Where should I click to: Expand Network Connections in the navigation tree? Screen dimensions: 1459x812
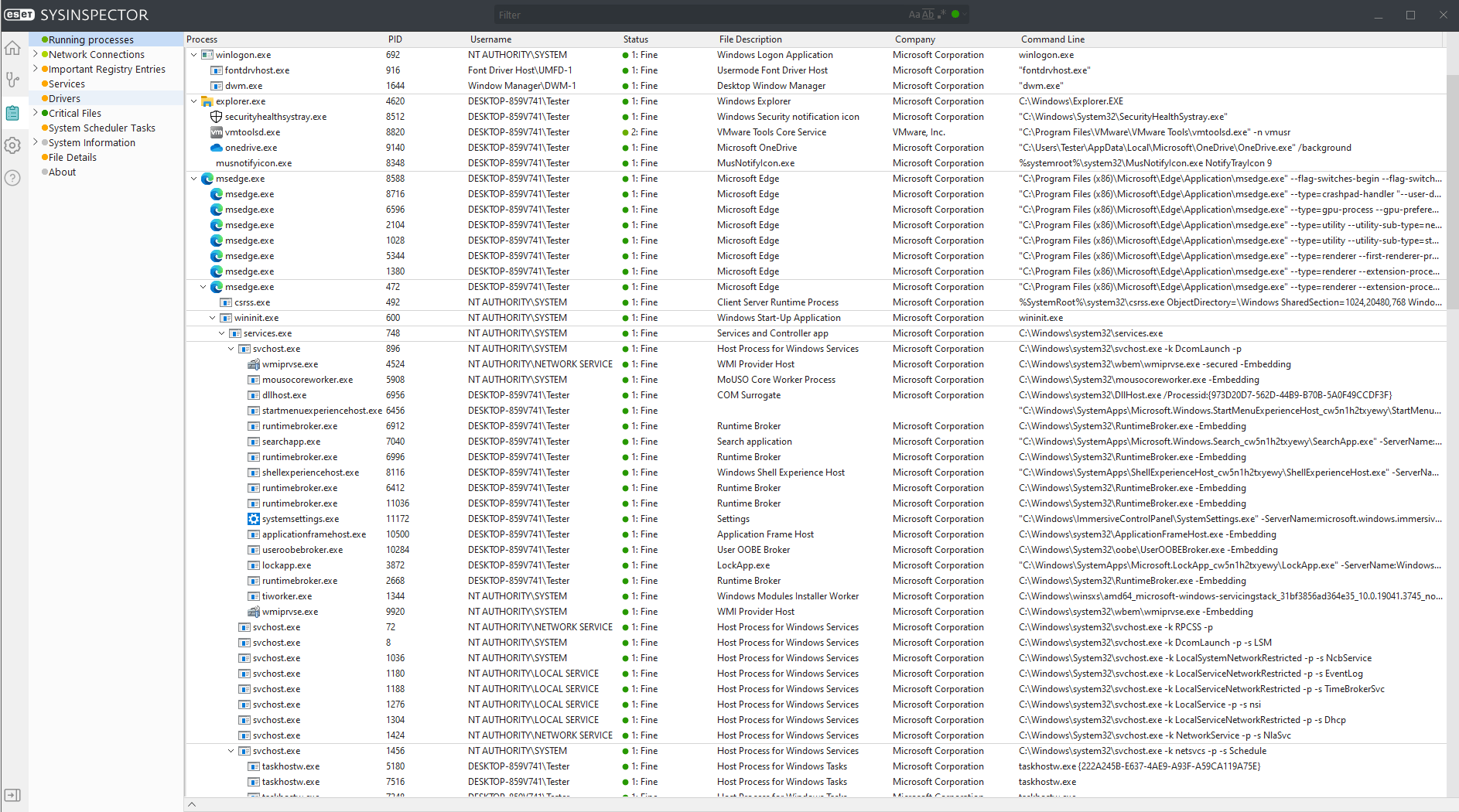pyautogui.click(x=35, y=54)
